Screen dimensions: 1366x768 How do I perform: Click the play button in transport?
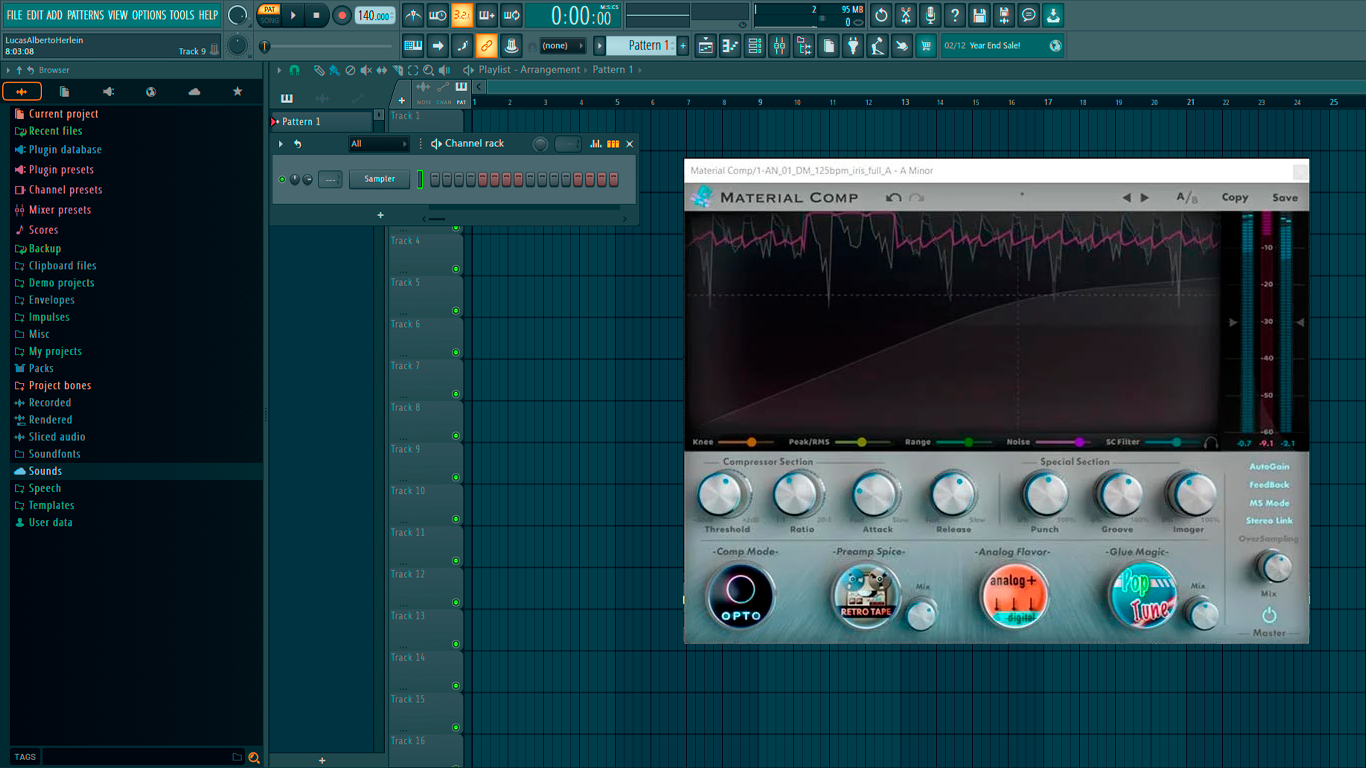293,15
